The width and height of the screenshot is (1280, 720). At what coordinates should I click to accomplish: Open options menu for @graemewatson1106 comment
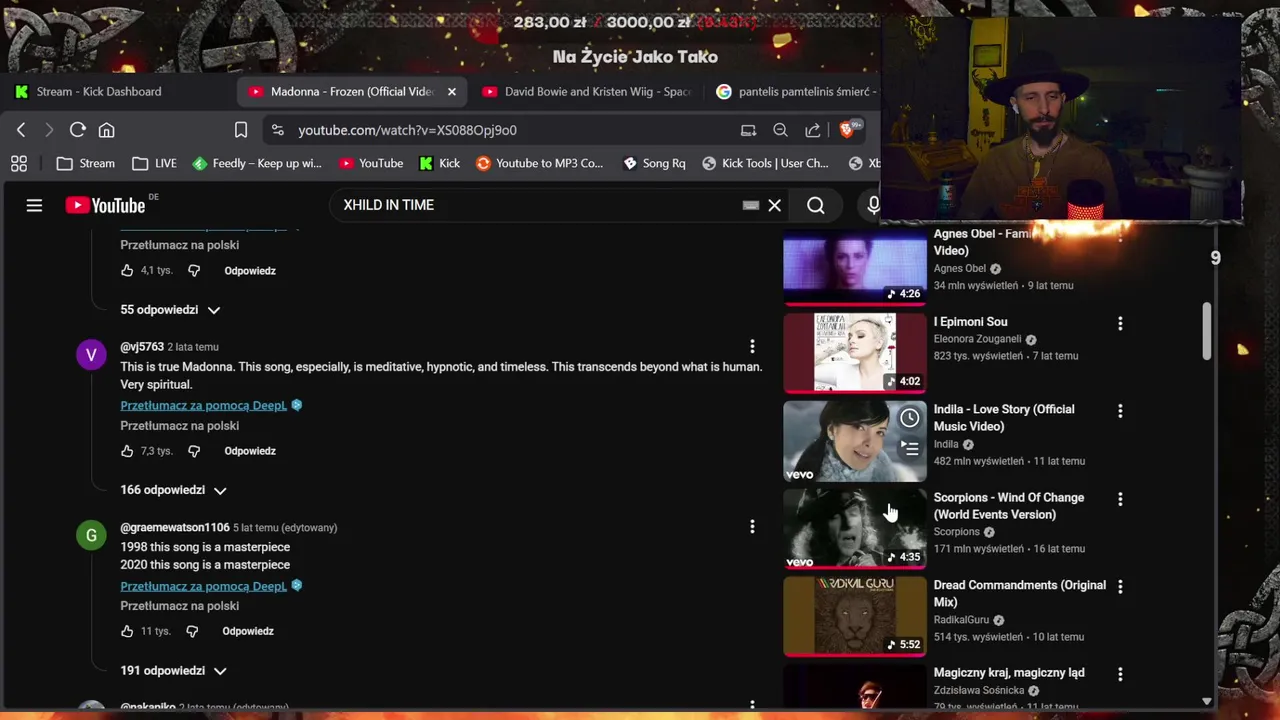752,526
